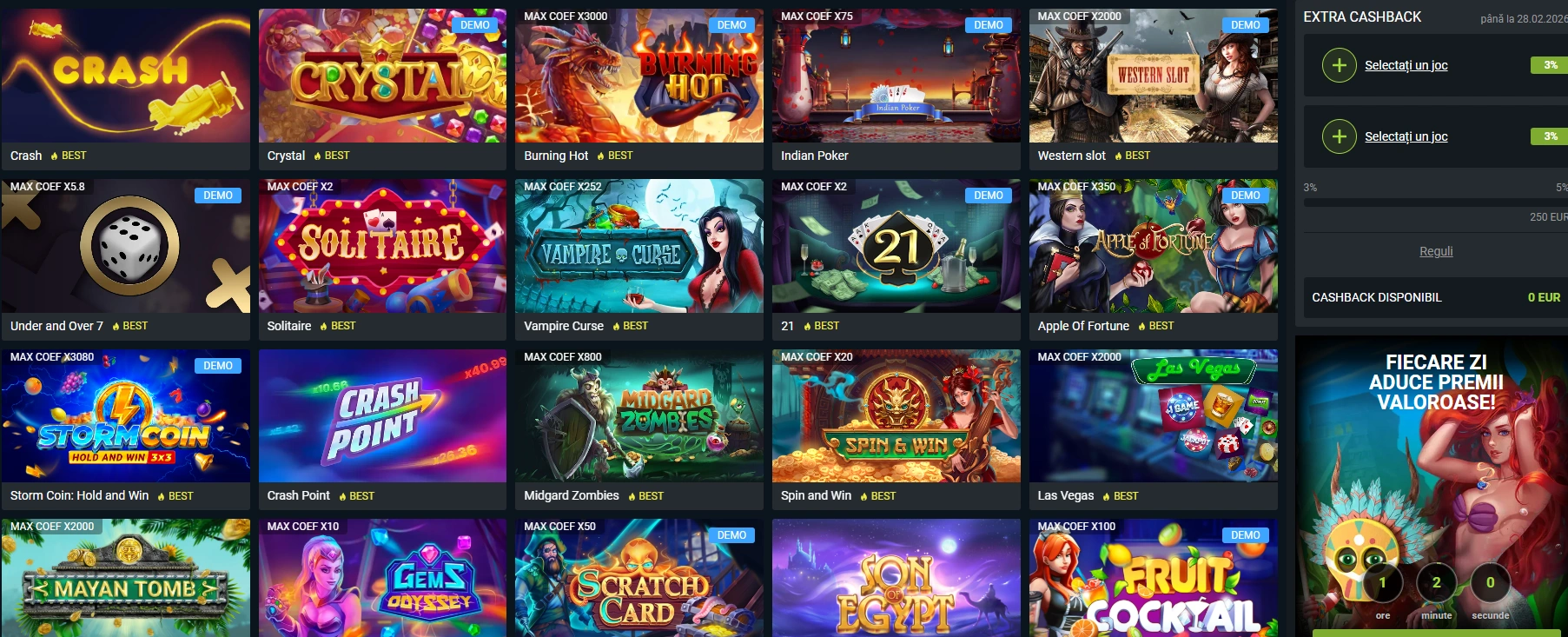Image resolution: width=1568 pixels, height=637 pixels.
Task: Click the second Selectați un joc link
Action: point(1406,136)
